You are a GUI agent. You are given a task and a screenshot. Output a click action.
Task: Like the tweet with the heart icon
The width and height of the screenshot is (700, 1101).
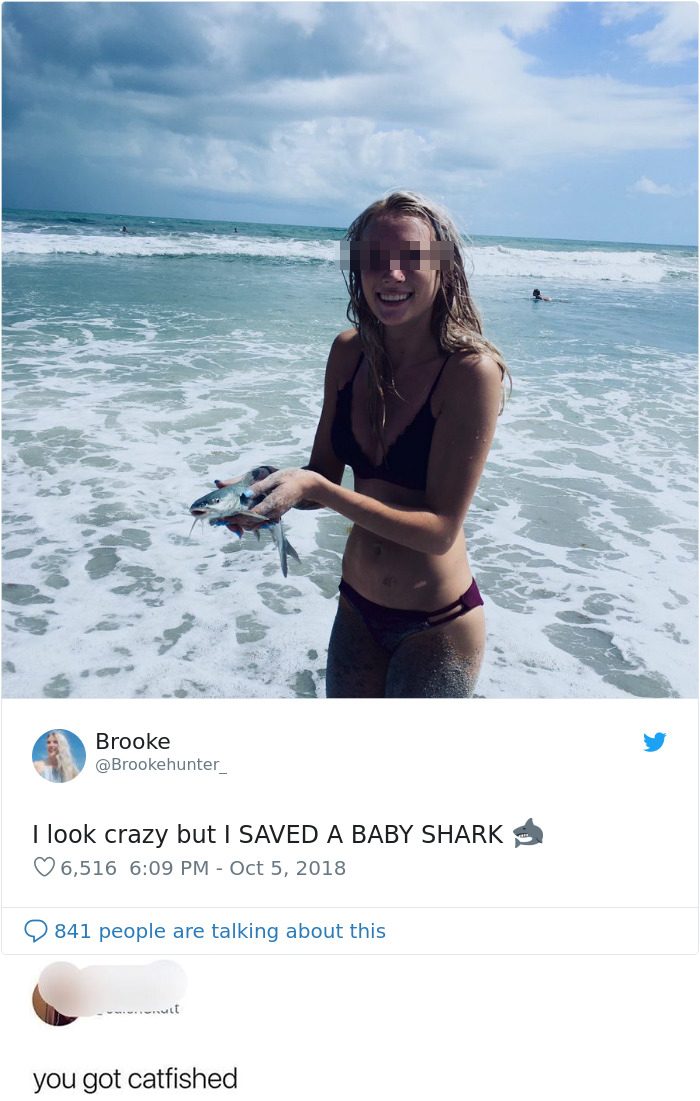pyautogui.click(x=44, y=868)
